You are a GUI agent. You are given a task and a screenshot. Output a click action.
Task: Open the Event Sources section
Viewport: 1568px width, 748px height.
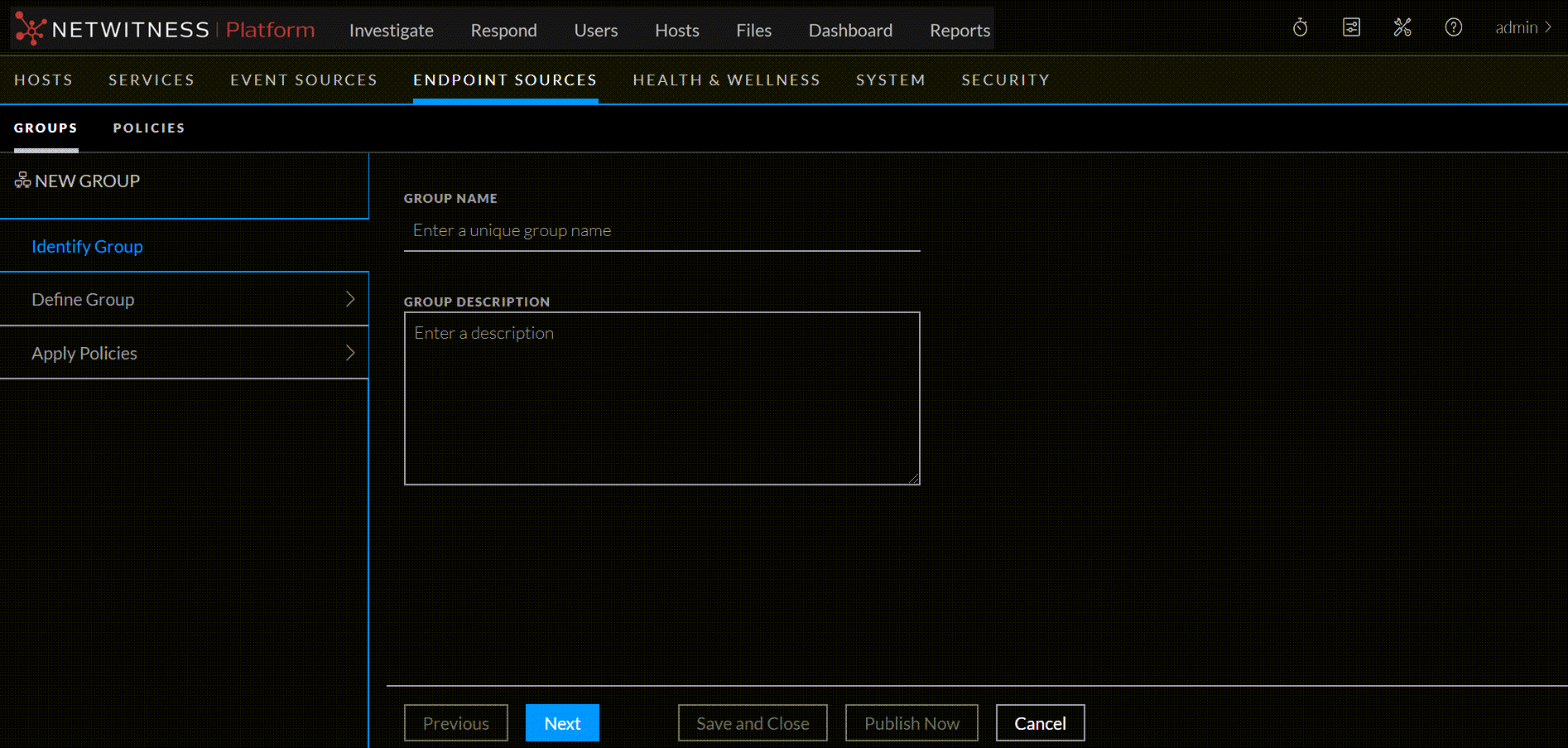pyautogui.click(x=303, y=80)
